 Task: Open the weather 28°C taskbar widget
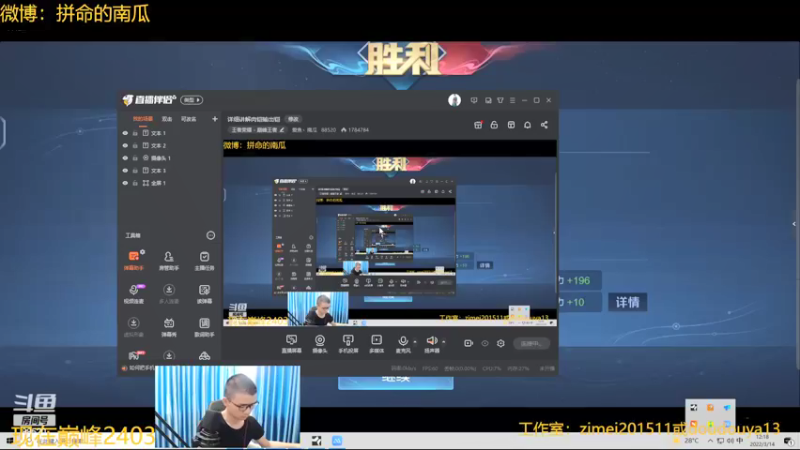point(686,441)
